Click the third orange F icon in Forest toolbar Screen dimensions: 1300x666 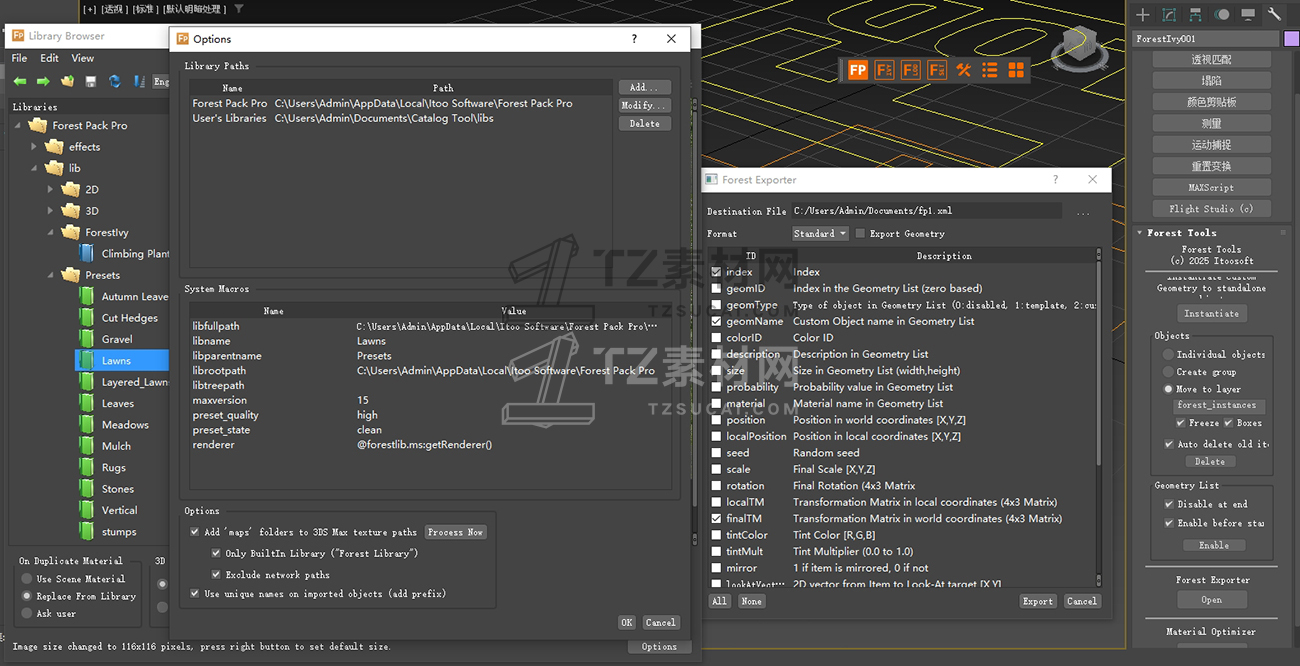point(911,70)
